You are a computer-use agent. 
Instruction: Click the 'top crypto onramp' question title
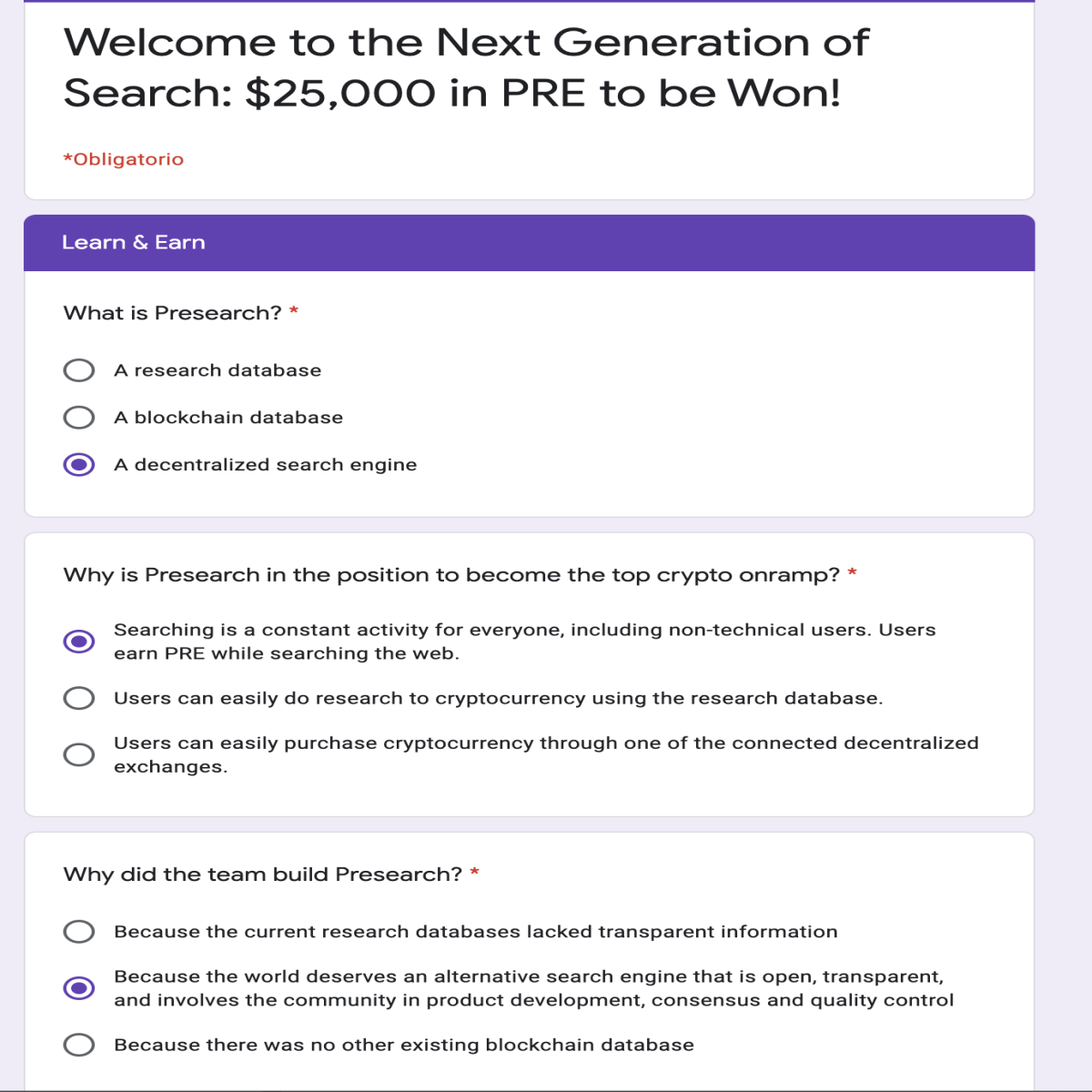pos(451,575)
